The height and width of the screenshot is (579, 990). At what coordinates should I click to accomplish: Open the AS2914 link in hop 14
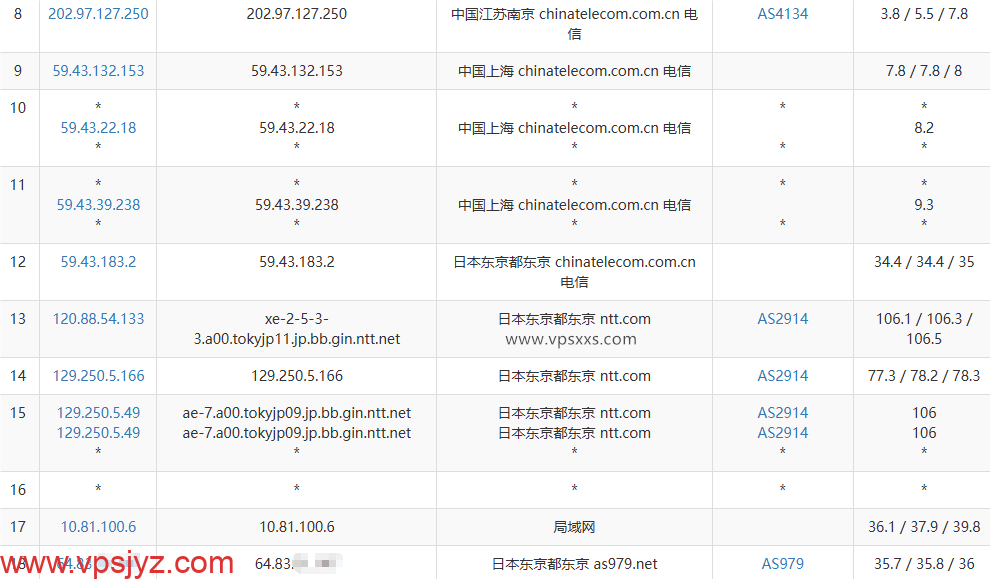pyautogui.click(x=783, y=376)
